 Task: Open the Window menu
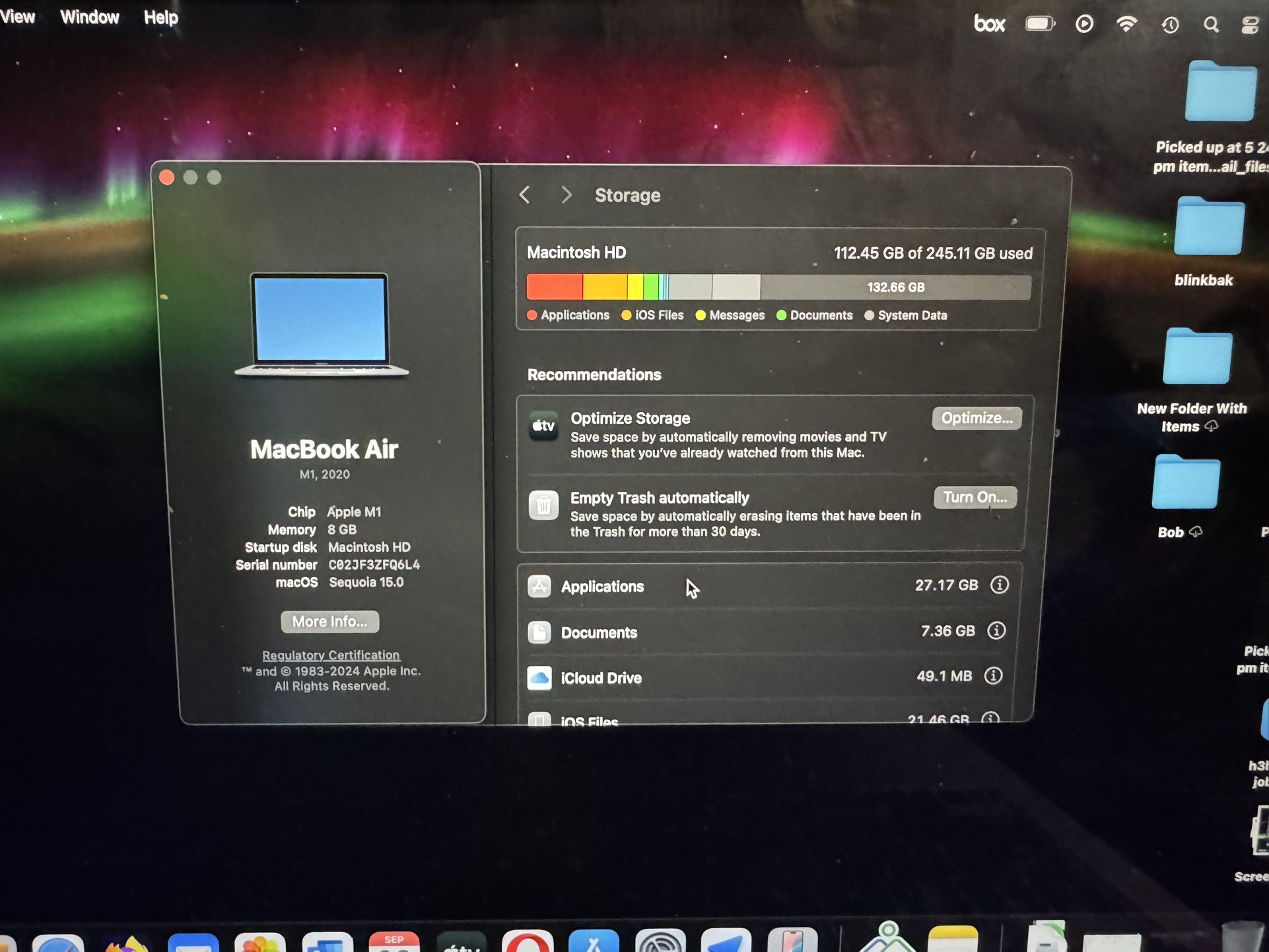tap(90, 17)
